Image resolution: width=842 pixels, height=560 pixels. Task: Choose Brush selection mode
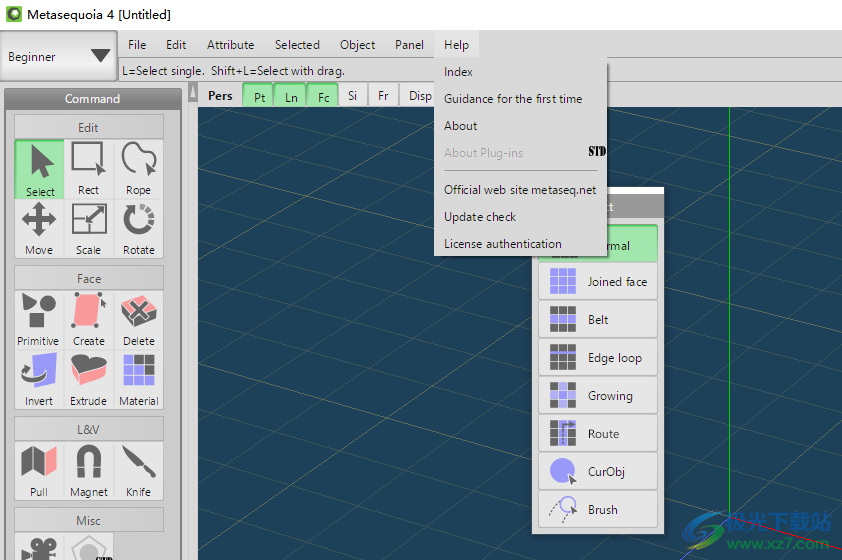click(x=598, y=510)
